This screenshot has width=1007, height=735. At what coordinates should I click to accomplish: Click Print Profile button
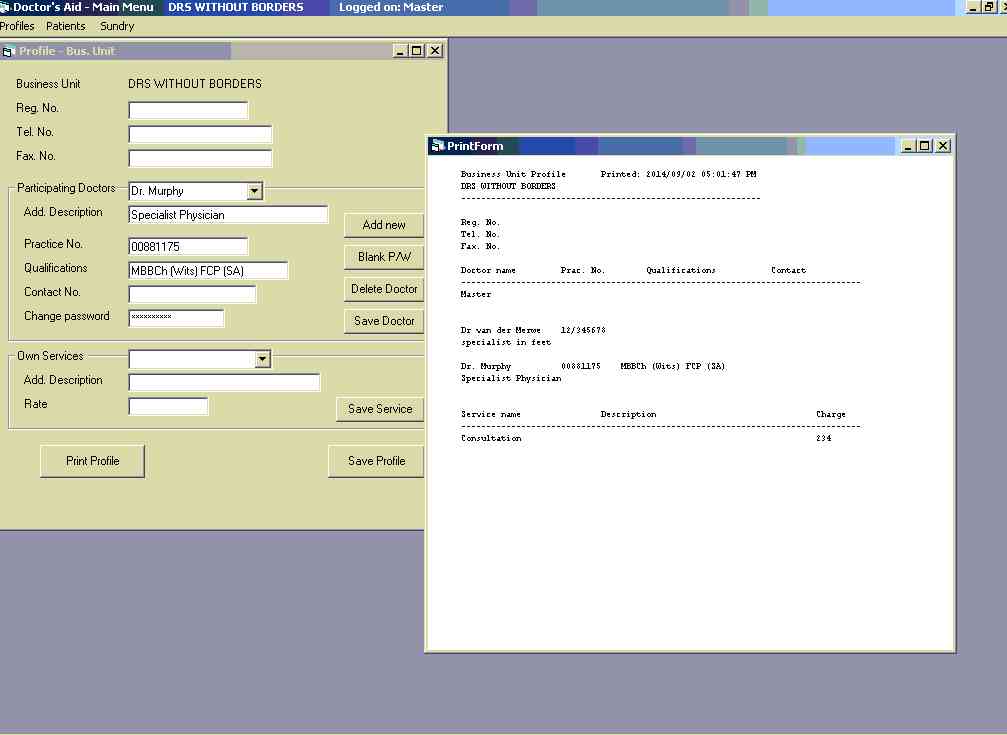point(93,461)
